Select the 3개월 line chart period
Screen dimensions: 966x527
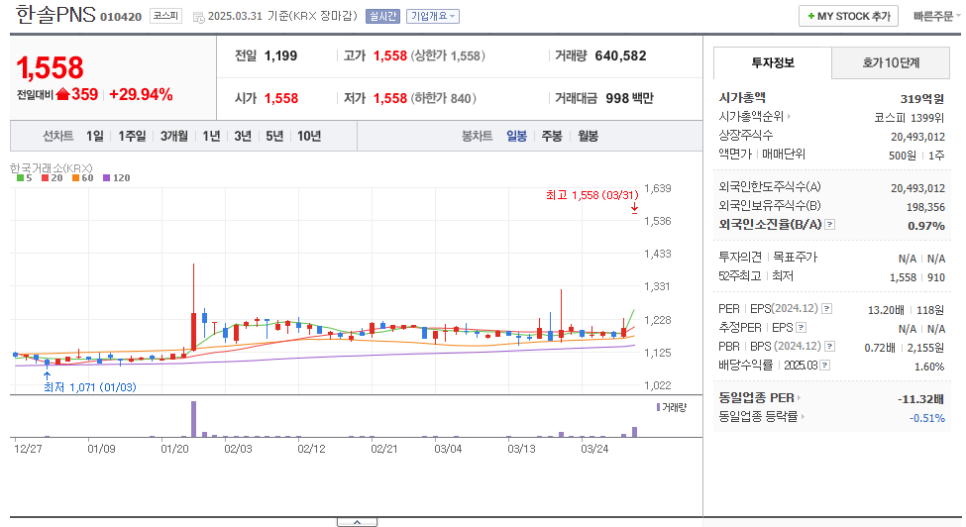click(x=174, y=136)
